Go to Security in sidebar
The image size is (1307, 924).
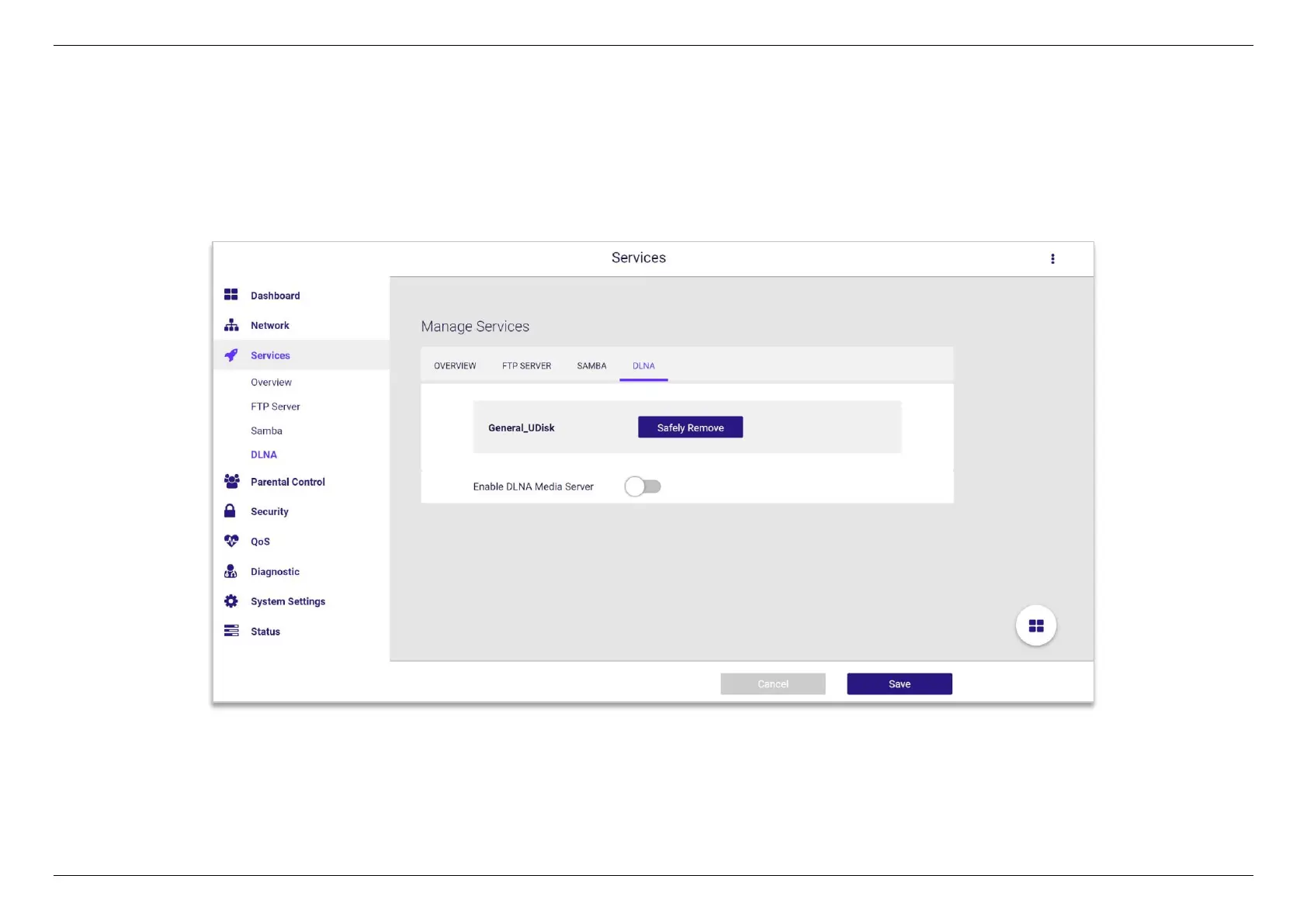pos(269,512)
